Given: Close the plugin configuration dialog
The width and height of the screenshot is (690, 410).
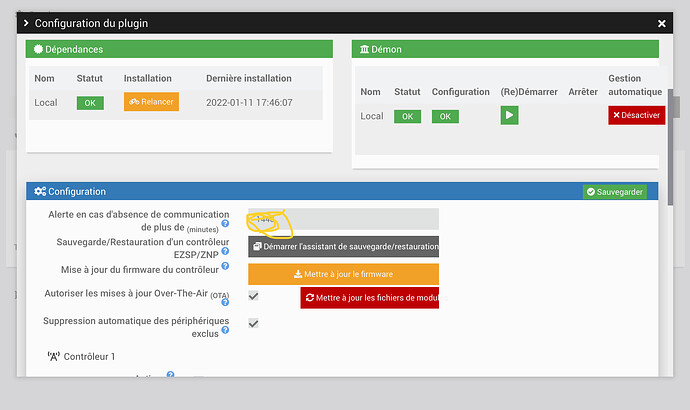Looking at the screenshot, I should click(x=661, y=23).
